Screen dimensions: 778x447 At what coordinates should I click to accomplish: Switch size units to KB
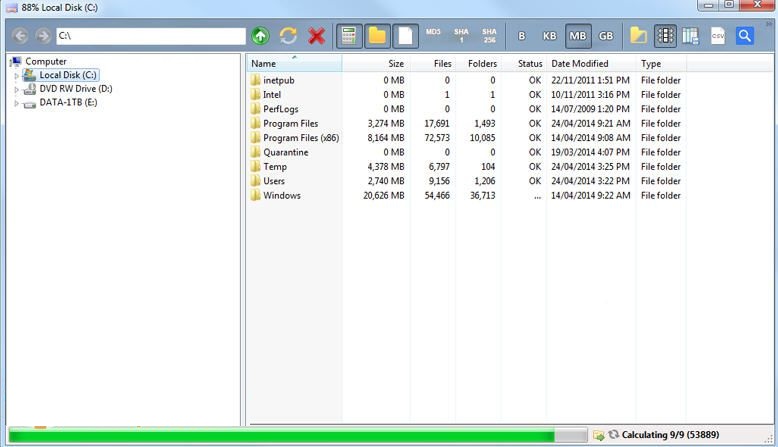click(550, 36)
